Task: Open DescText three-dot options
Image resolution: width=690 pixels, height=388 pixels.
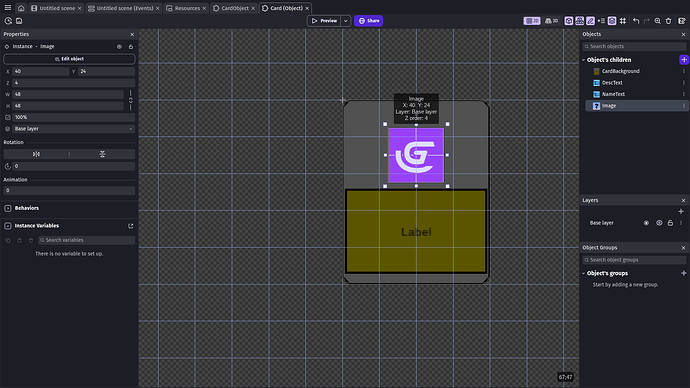Action: (x=683, y=83)
